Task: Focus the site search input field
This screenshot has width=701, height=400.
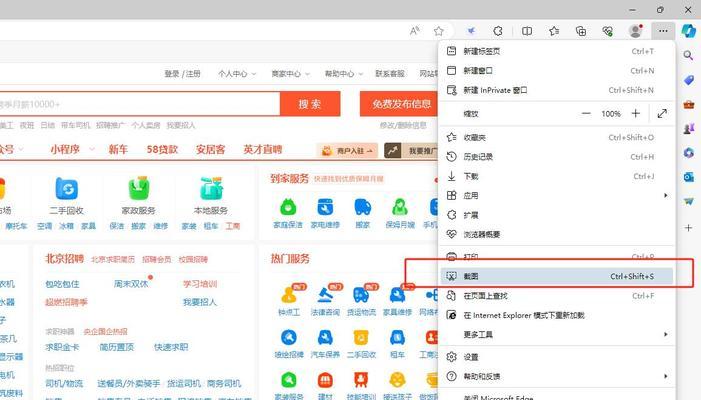Action: (139, 104)
